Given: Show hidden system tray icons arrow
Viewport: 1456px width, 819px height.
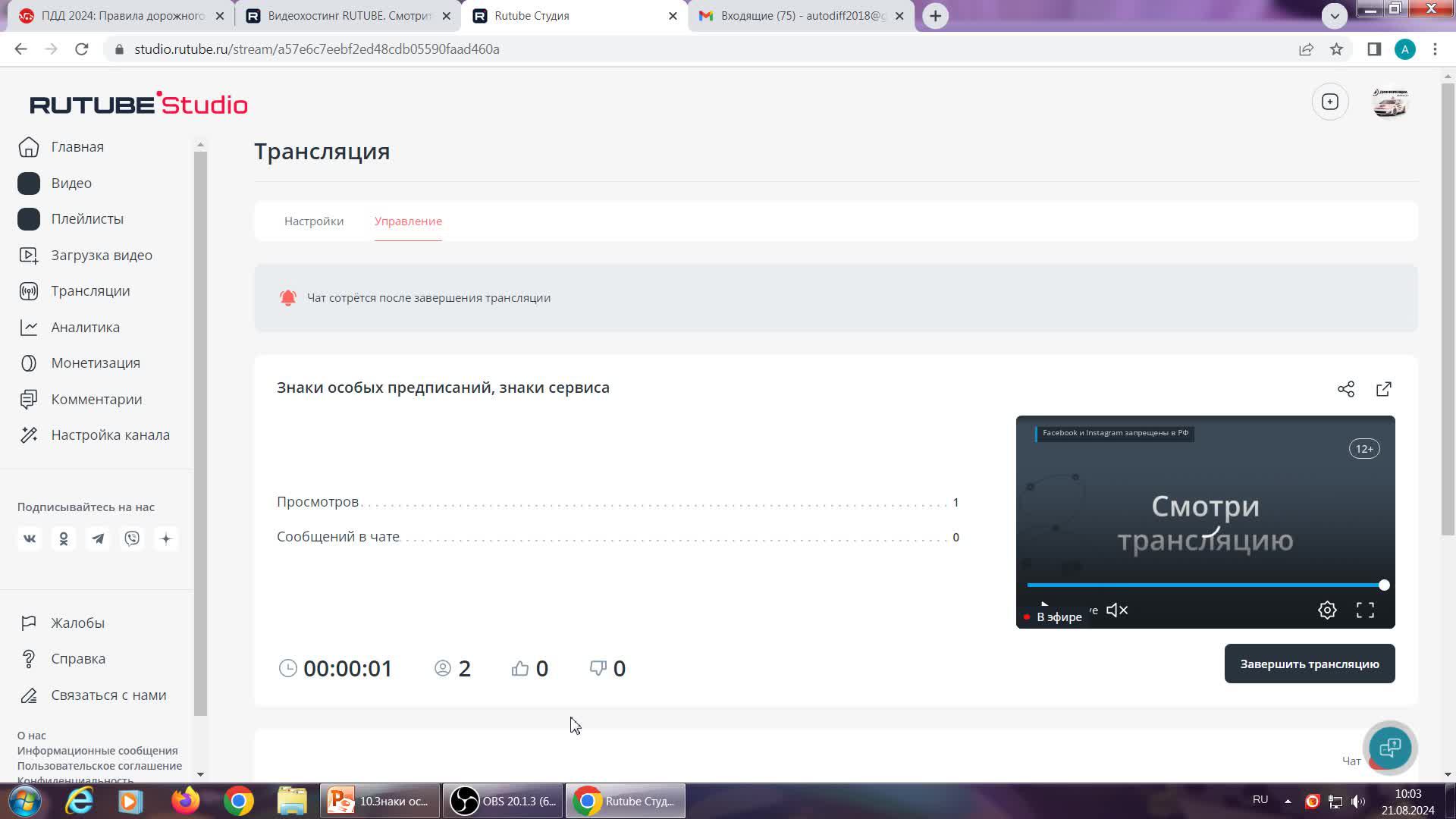Looking at the screenshot, I should pos(1288,801).
